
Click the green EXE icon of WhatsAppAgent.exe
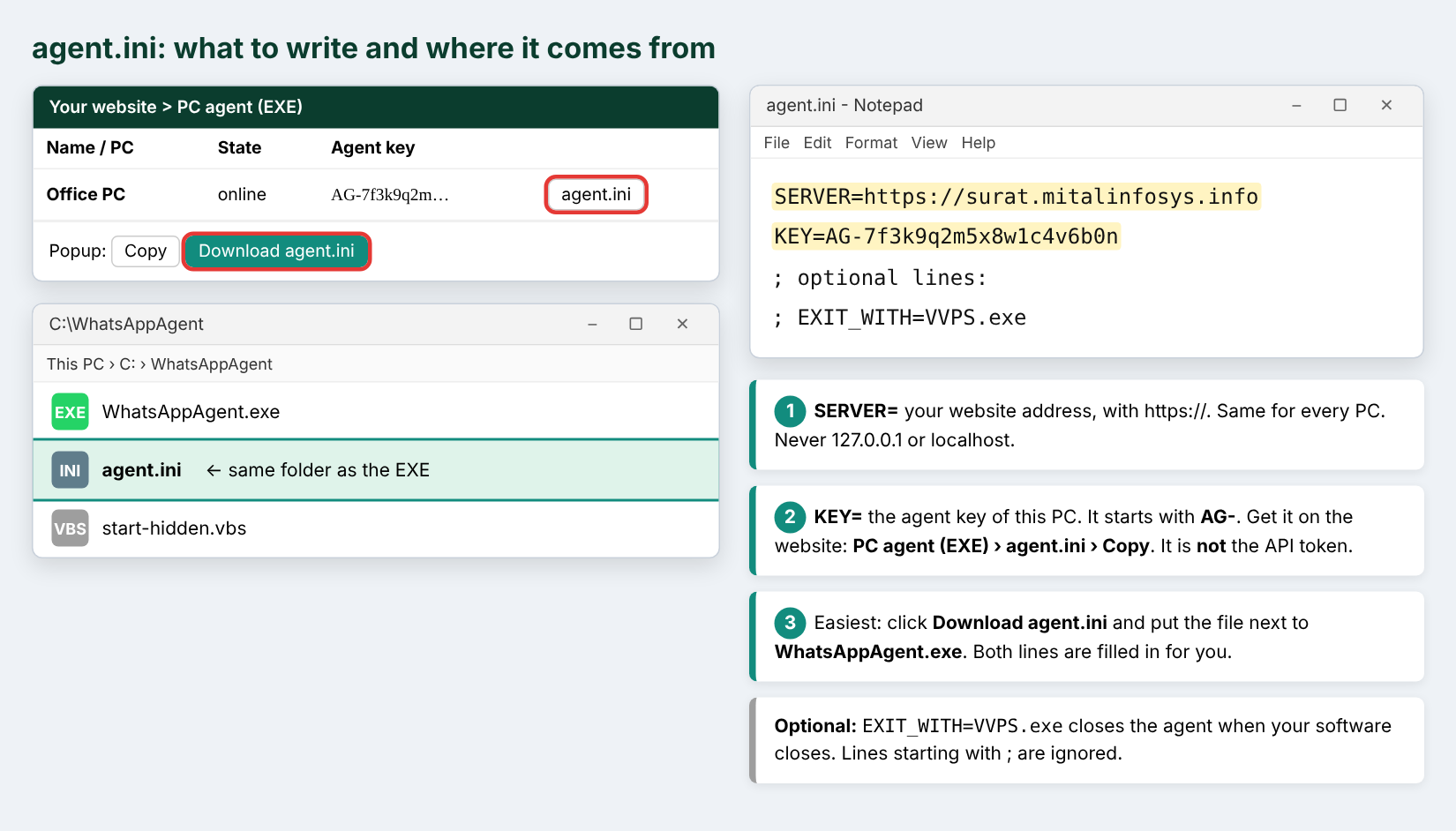(x=70, y=412)
